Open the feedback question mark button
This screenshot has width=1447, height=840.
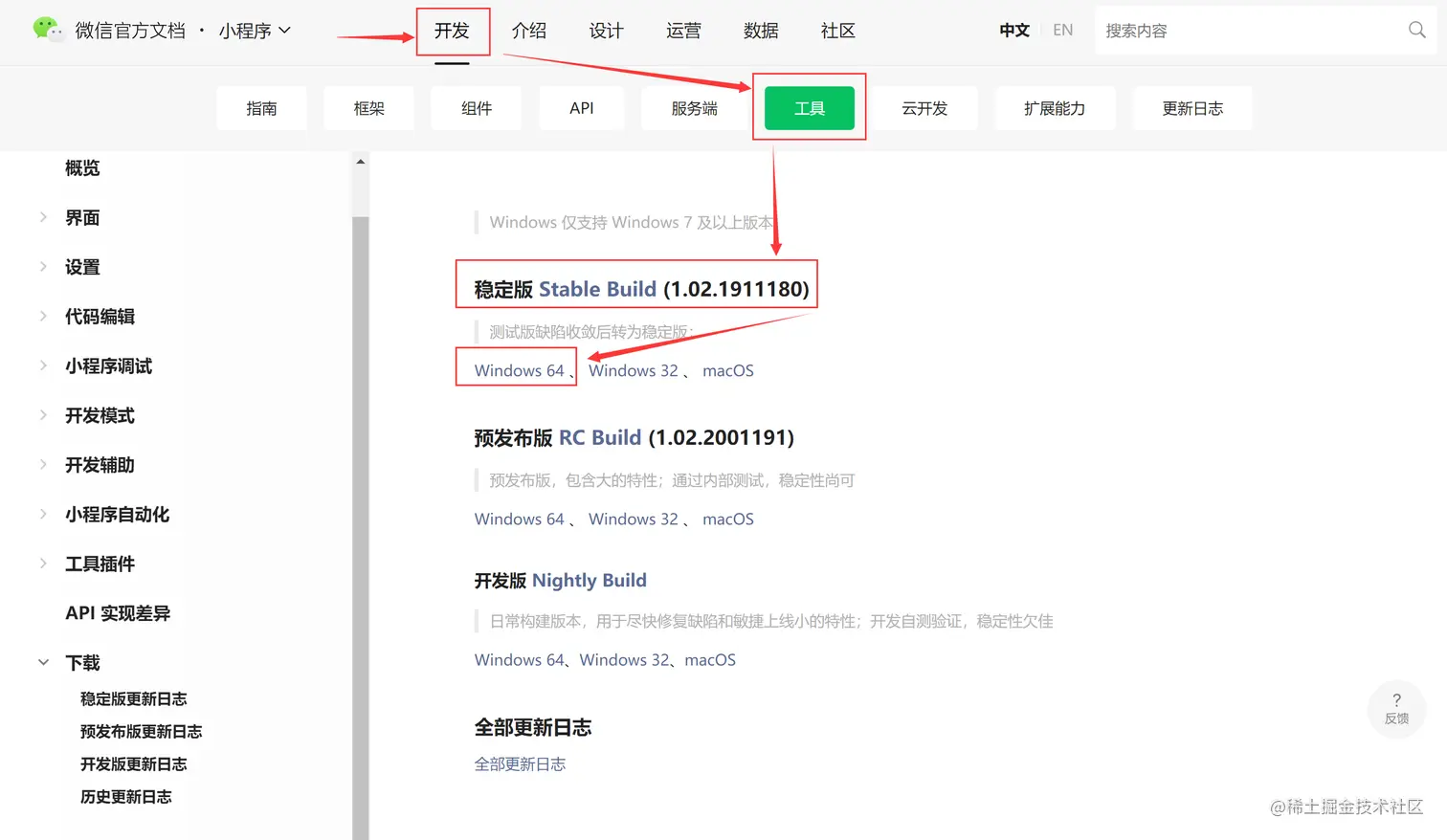1396,708
